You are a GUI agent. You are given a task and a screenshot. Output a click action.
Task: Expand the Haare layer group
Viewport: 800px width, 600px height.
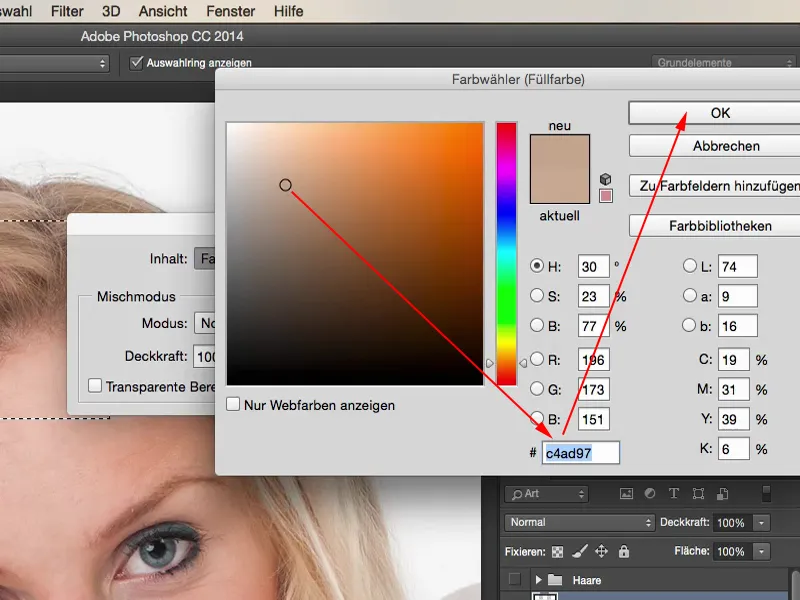(x=538, y=580)
